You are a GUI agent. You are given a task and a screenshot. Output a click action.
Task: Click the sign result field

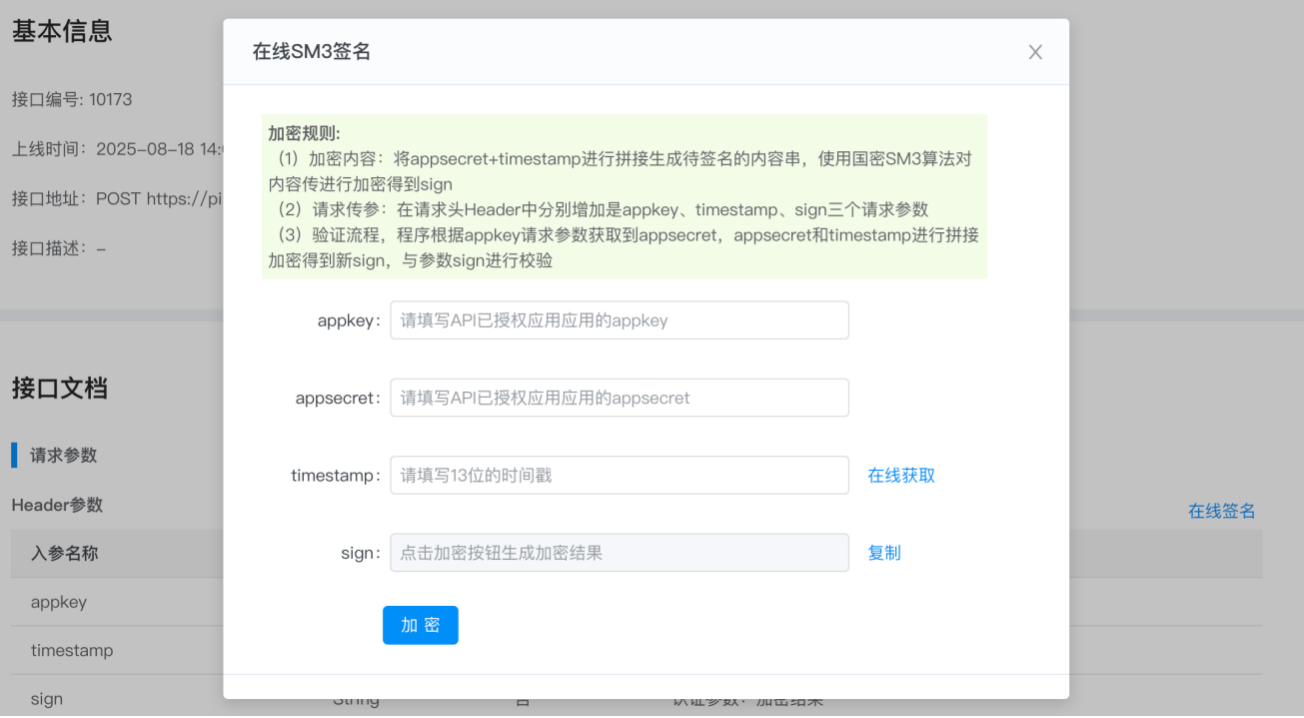coord(619,553)
